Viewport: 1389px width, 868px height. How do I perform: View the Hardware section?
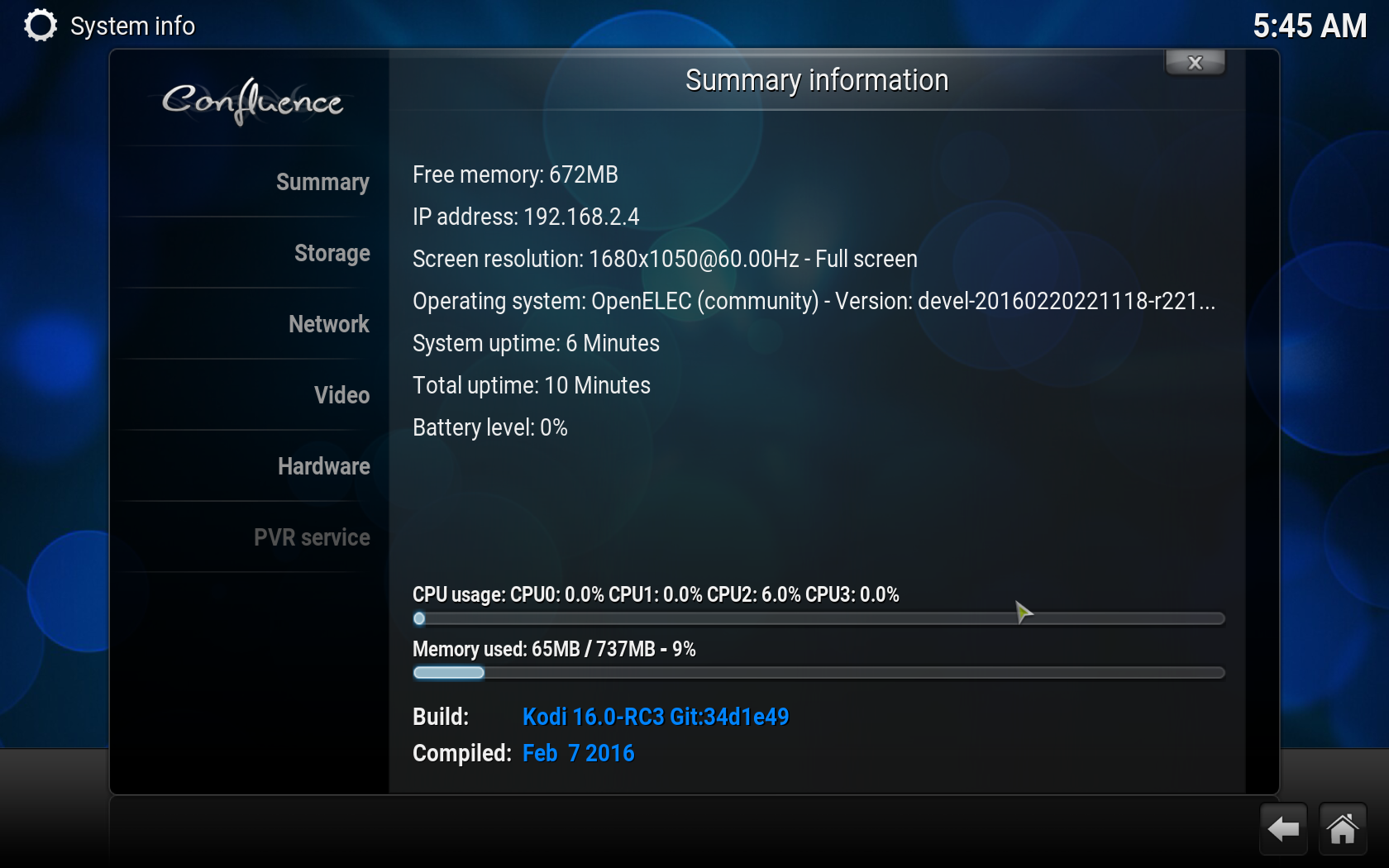(x=324, y=466)
